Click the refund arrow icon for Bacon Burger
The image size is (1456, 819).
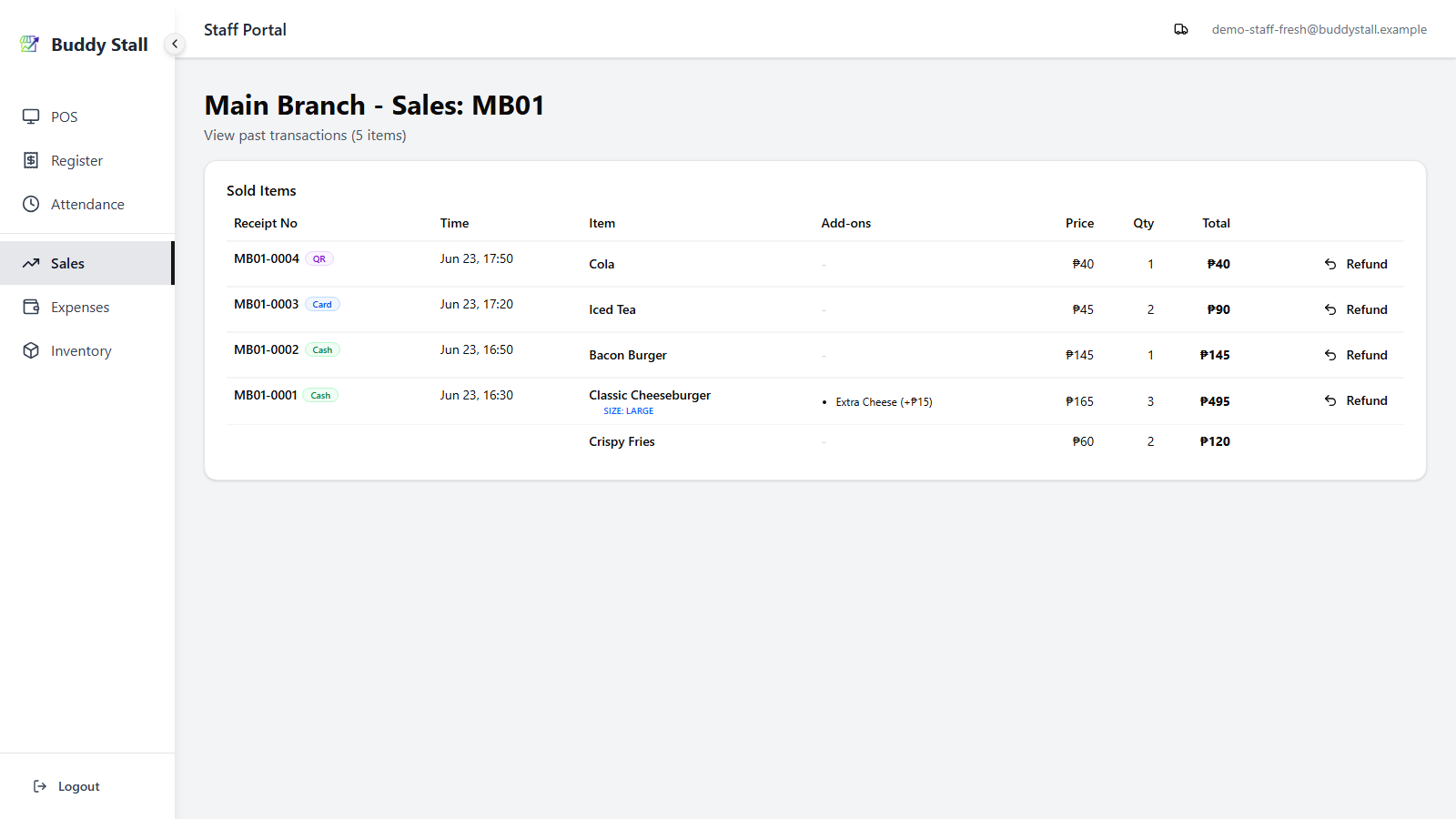click(x=1330, y=355)
